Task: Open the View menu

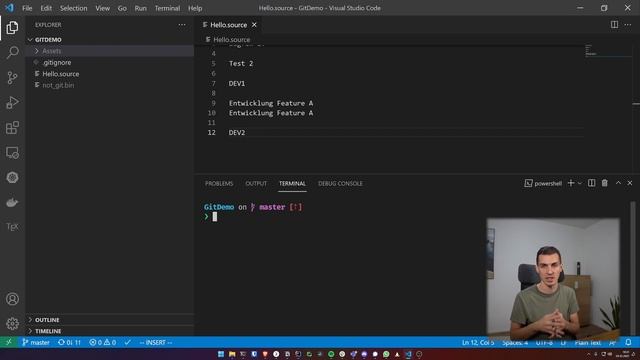Action: click(102, 8)
